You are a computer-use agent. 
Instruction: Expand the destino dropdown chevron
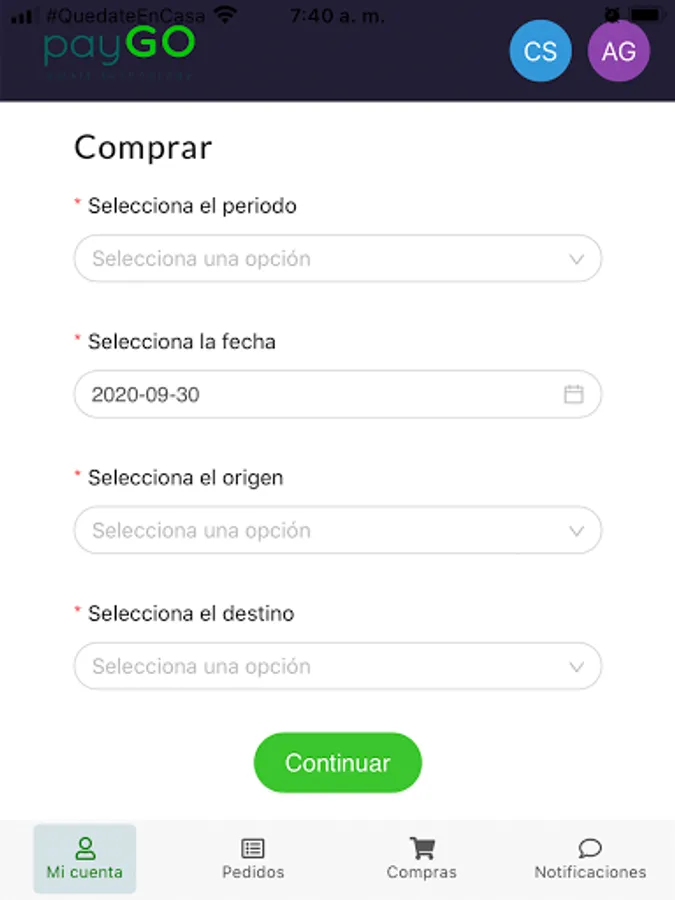[x=576, y=667]
